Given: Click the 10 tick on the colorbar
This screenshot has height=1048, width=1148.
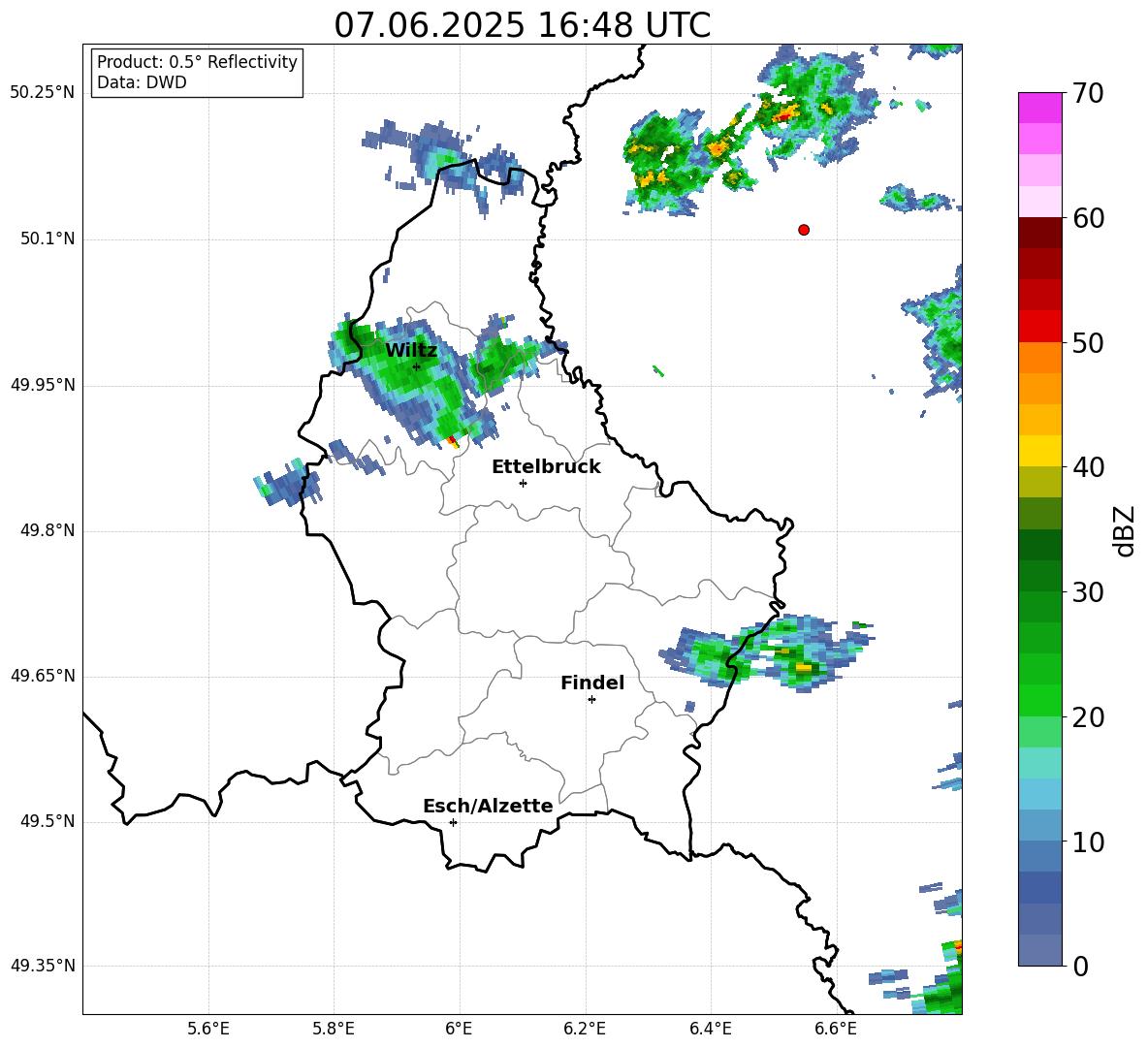Looking at the screenshot, I should pos(1088,842).
